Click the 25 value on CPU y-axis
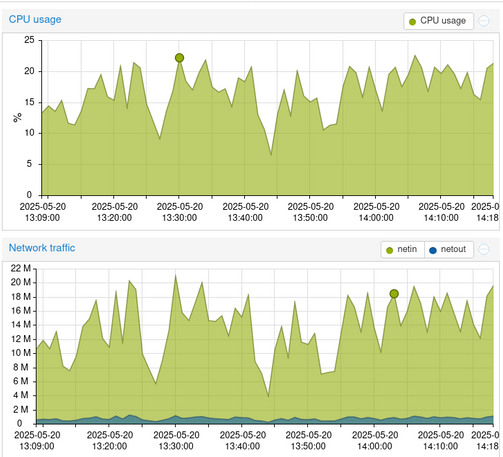Image resolution: width=503 pixels, height=457 pixels. (29, 40)
